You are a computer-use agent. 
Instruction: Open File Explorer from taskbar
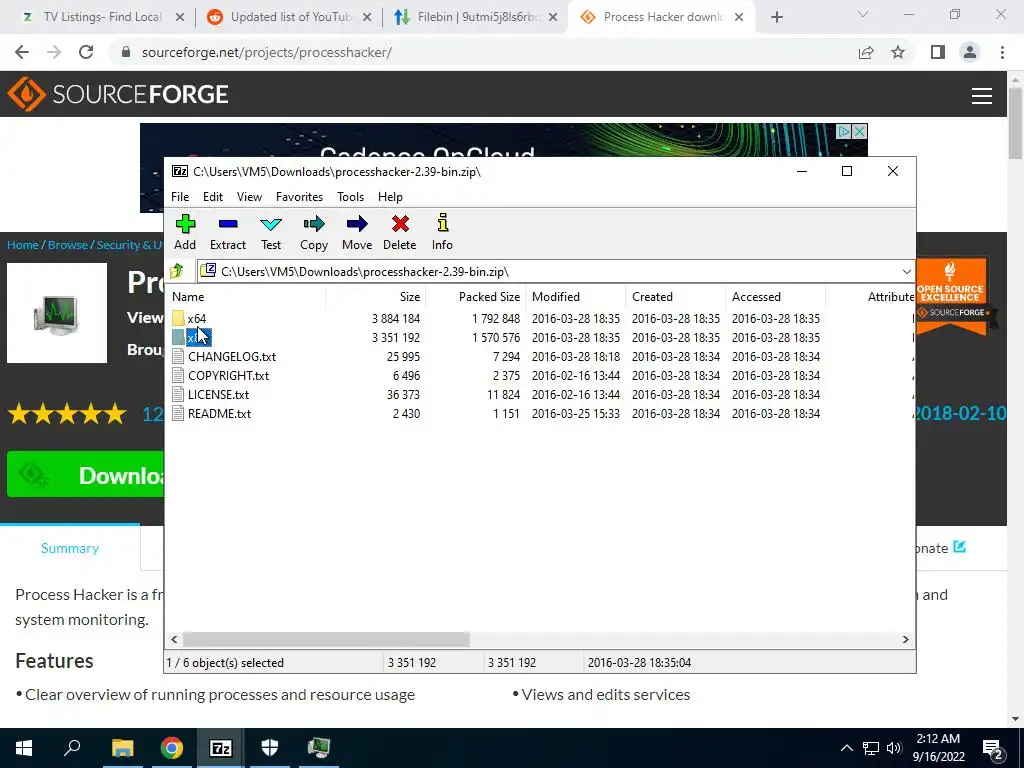[122, 748]
